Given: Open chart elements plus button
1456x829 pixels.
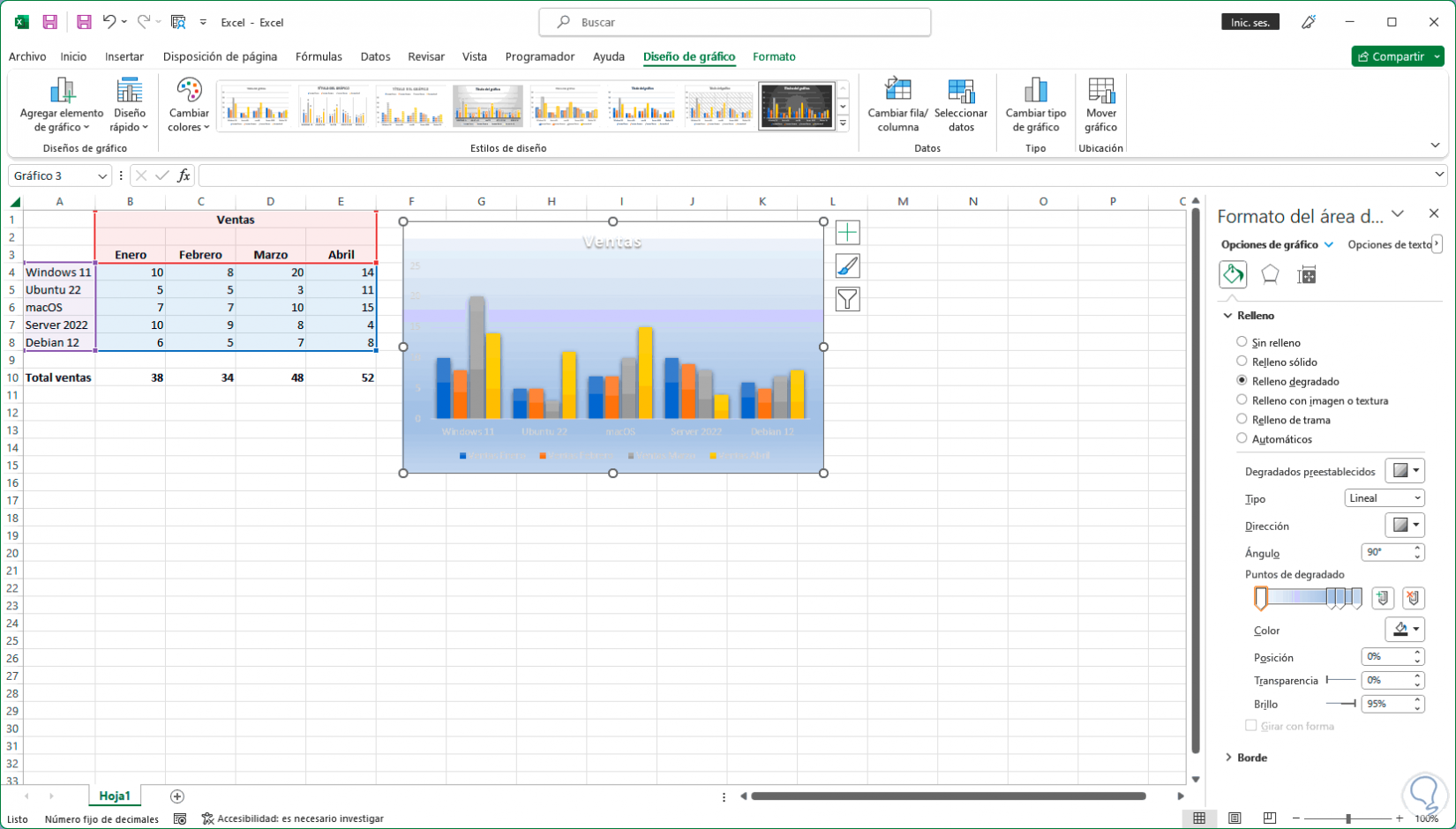Looking at the screenshot, I should click(847, 233).
